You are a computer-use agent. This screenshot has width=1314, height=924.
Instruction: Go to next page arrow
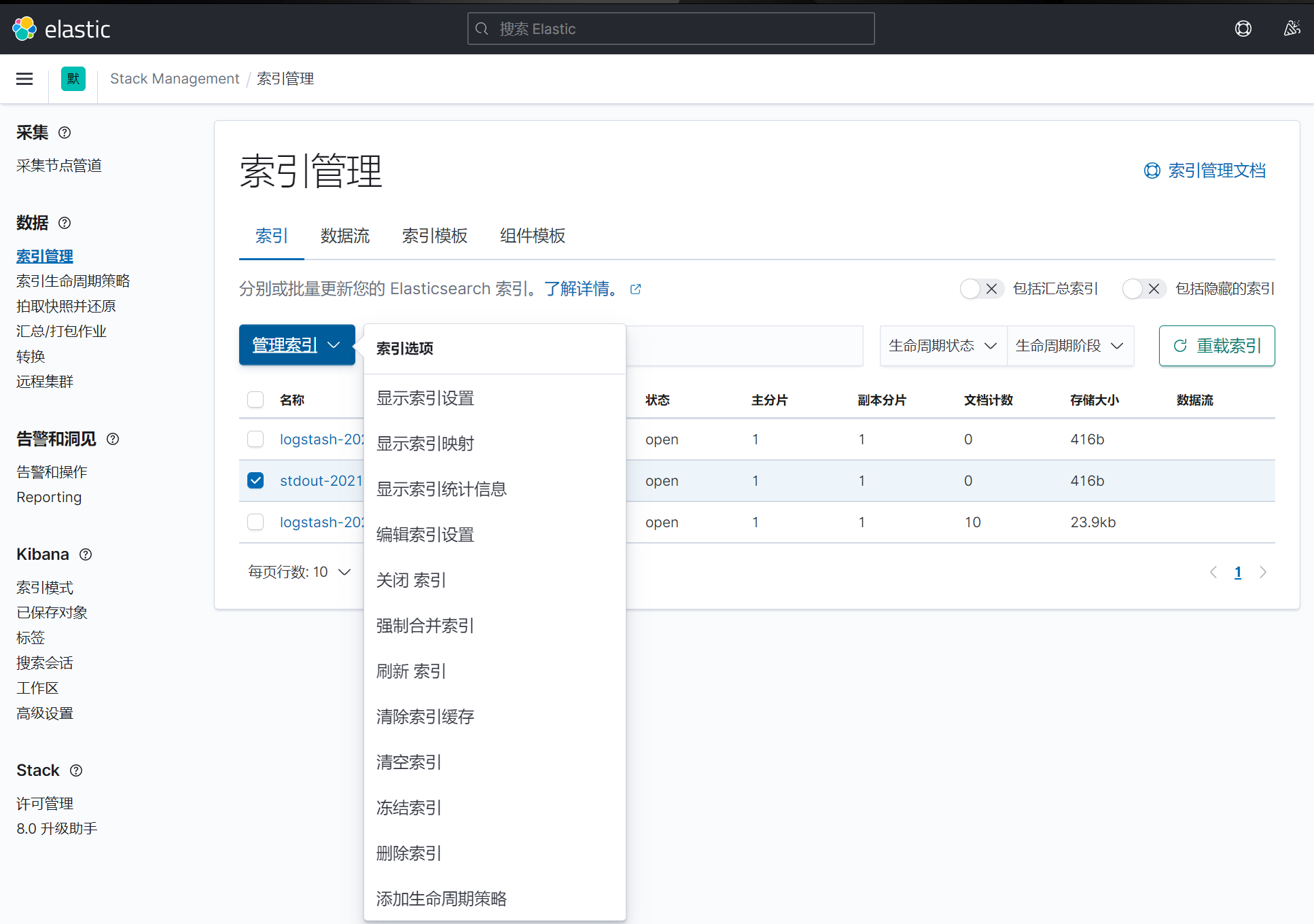[1262, 572]
